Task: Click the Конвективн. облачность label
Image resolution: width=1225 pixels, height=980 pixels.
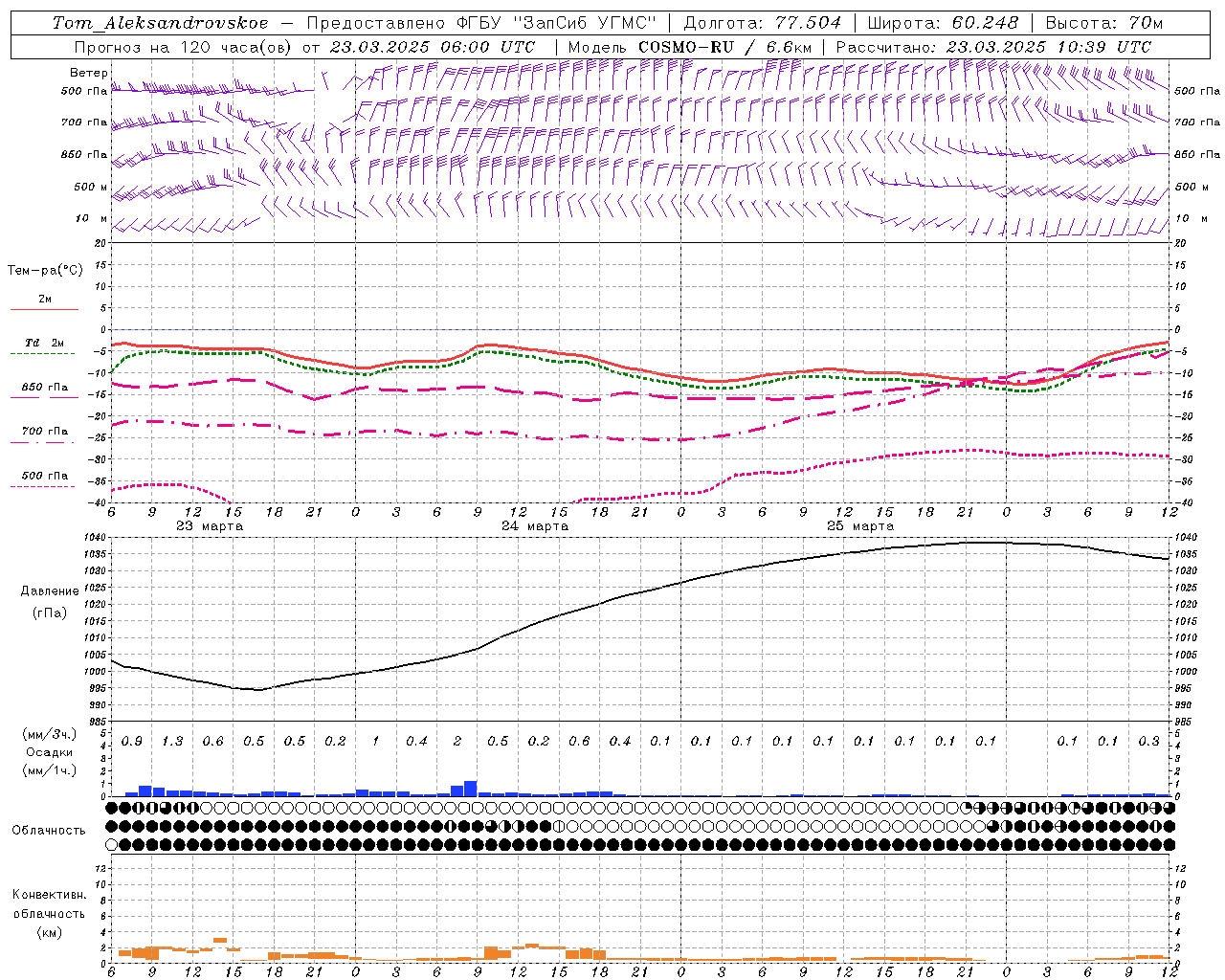Action: click(x=49, y=904)
